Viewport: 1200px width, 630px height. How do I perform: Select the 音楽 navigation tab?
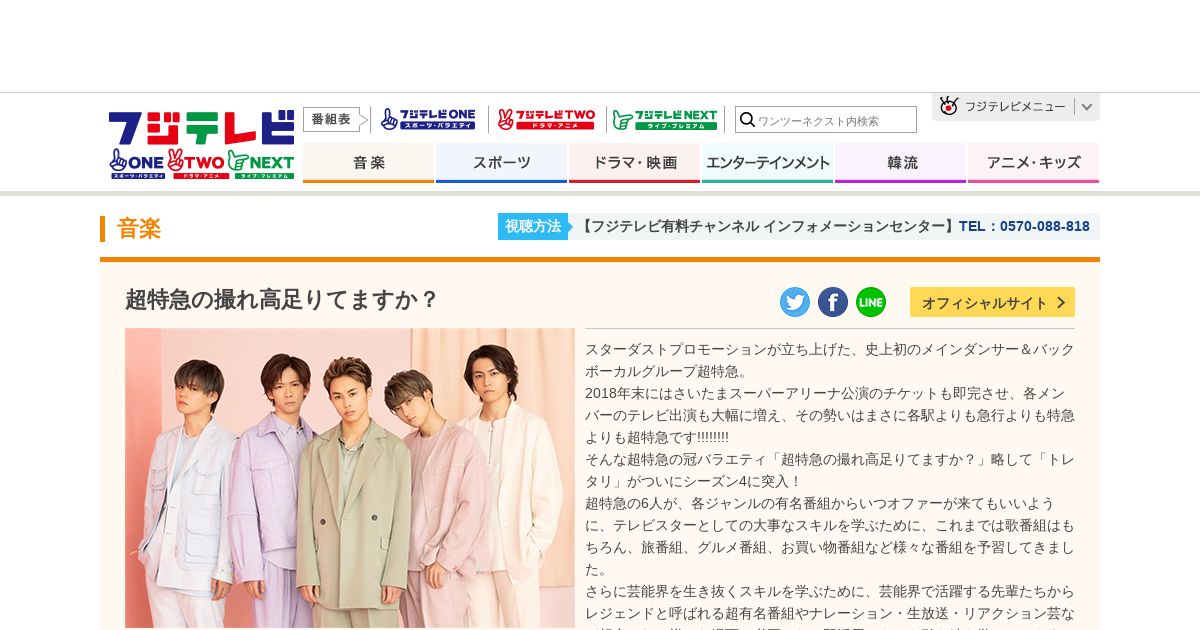tap(368, 163)
